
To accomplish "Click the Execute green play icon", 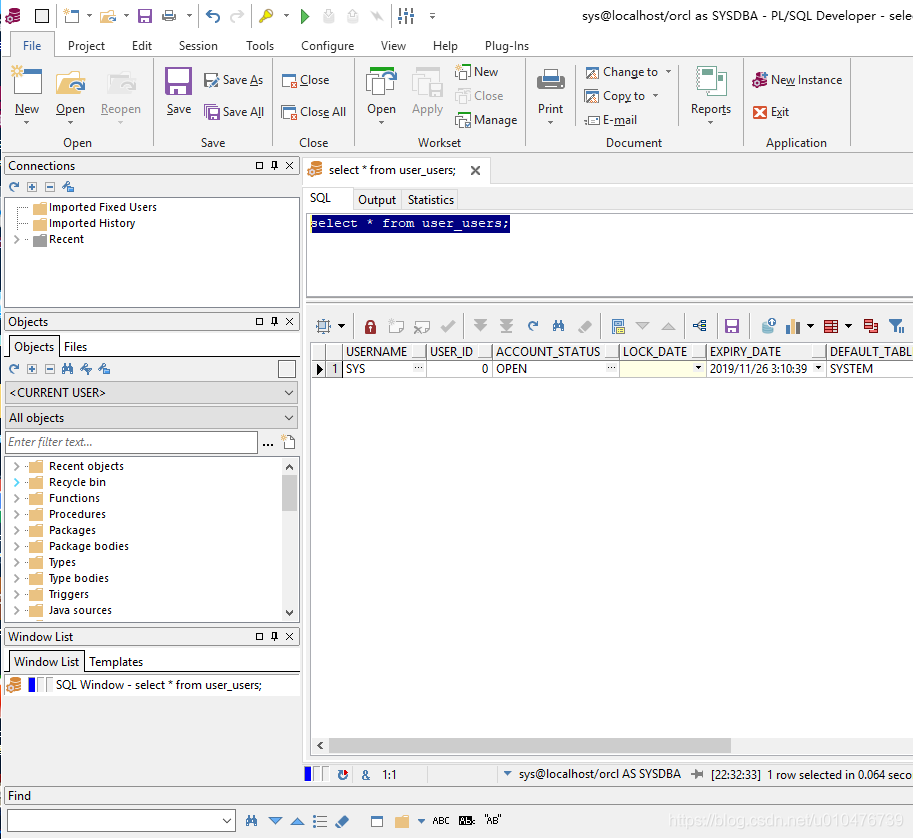I will coord(305,16).
